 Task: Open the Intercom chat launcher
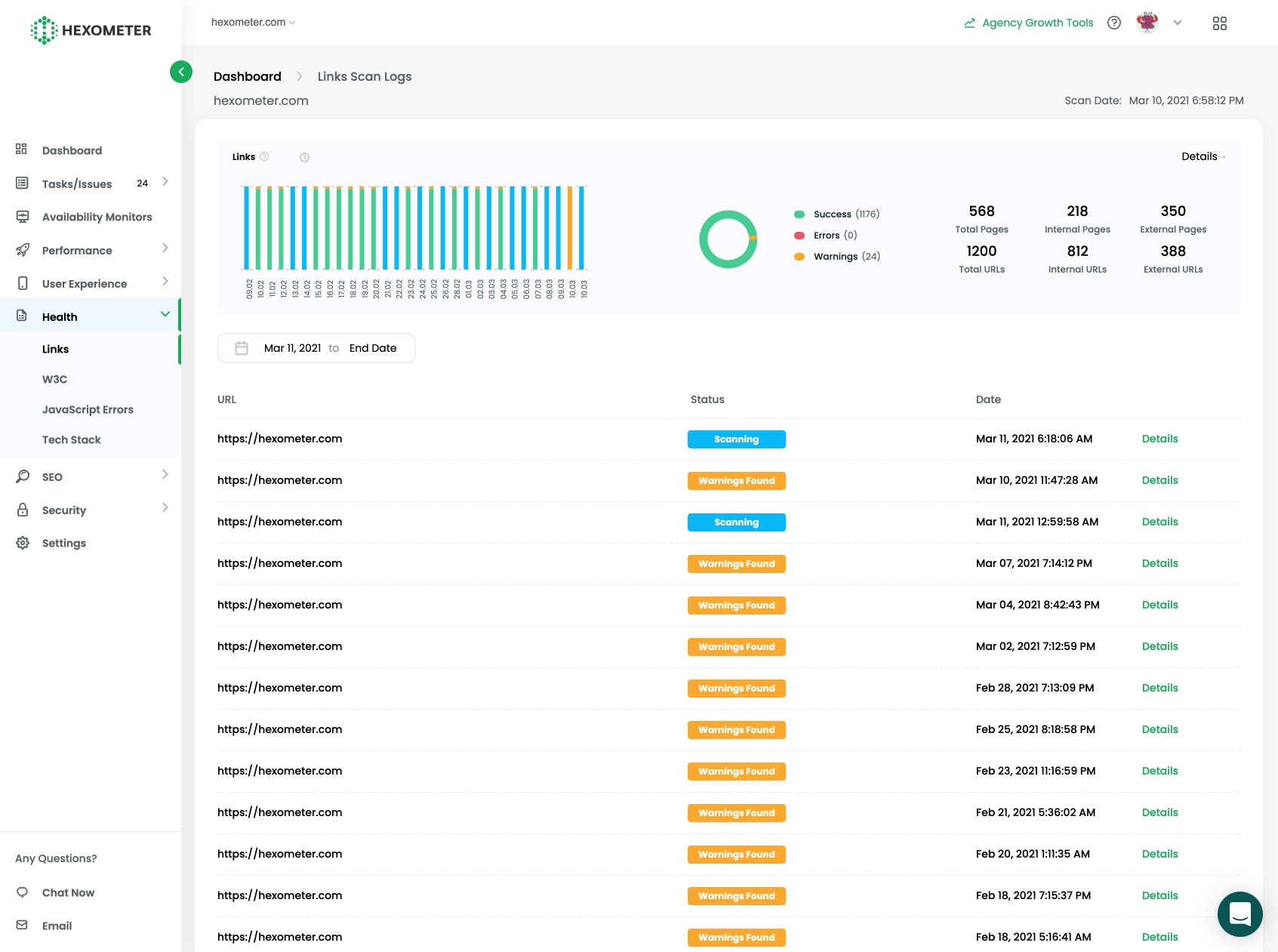1240,913
